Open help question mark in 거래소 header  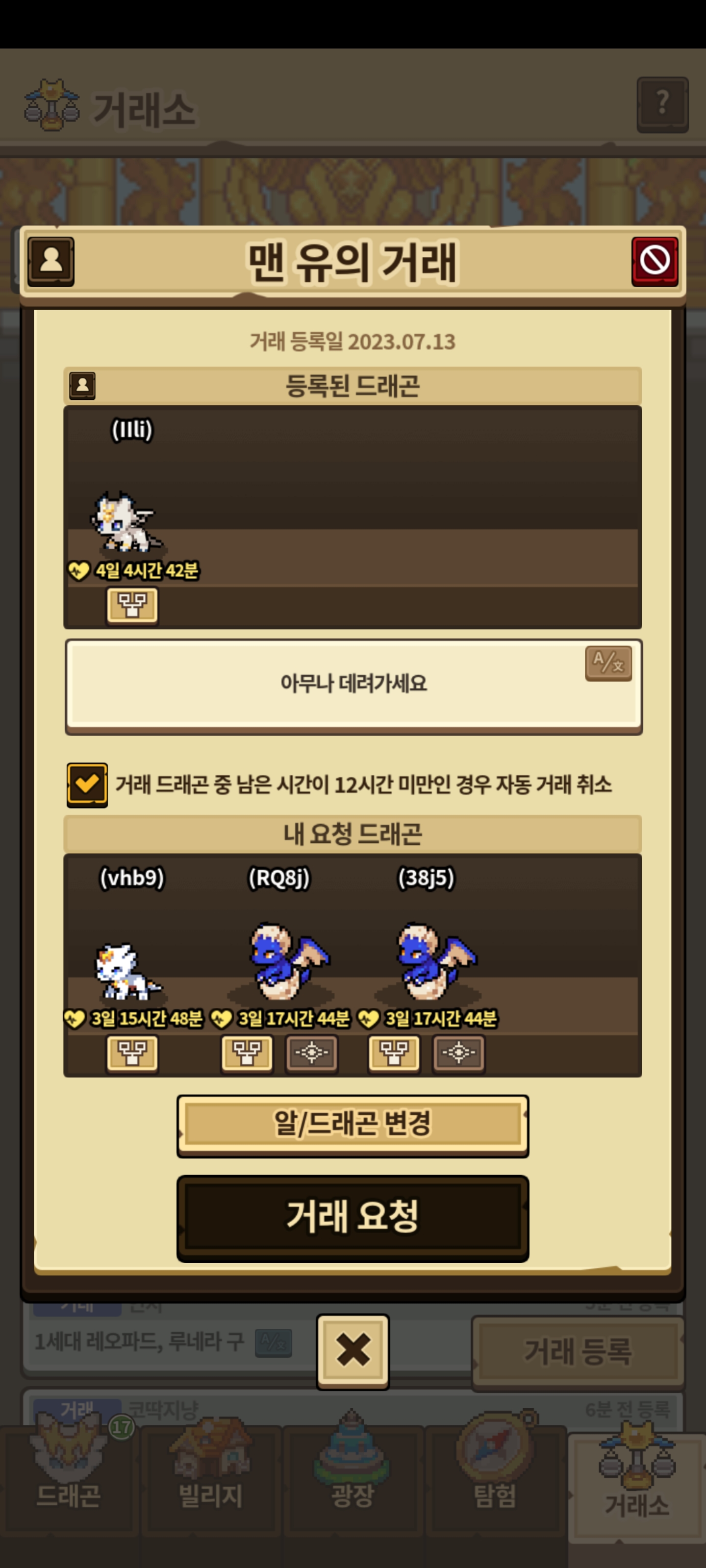coord(662,105)
